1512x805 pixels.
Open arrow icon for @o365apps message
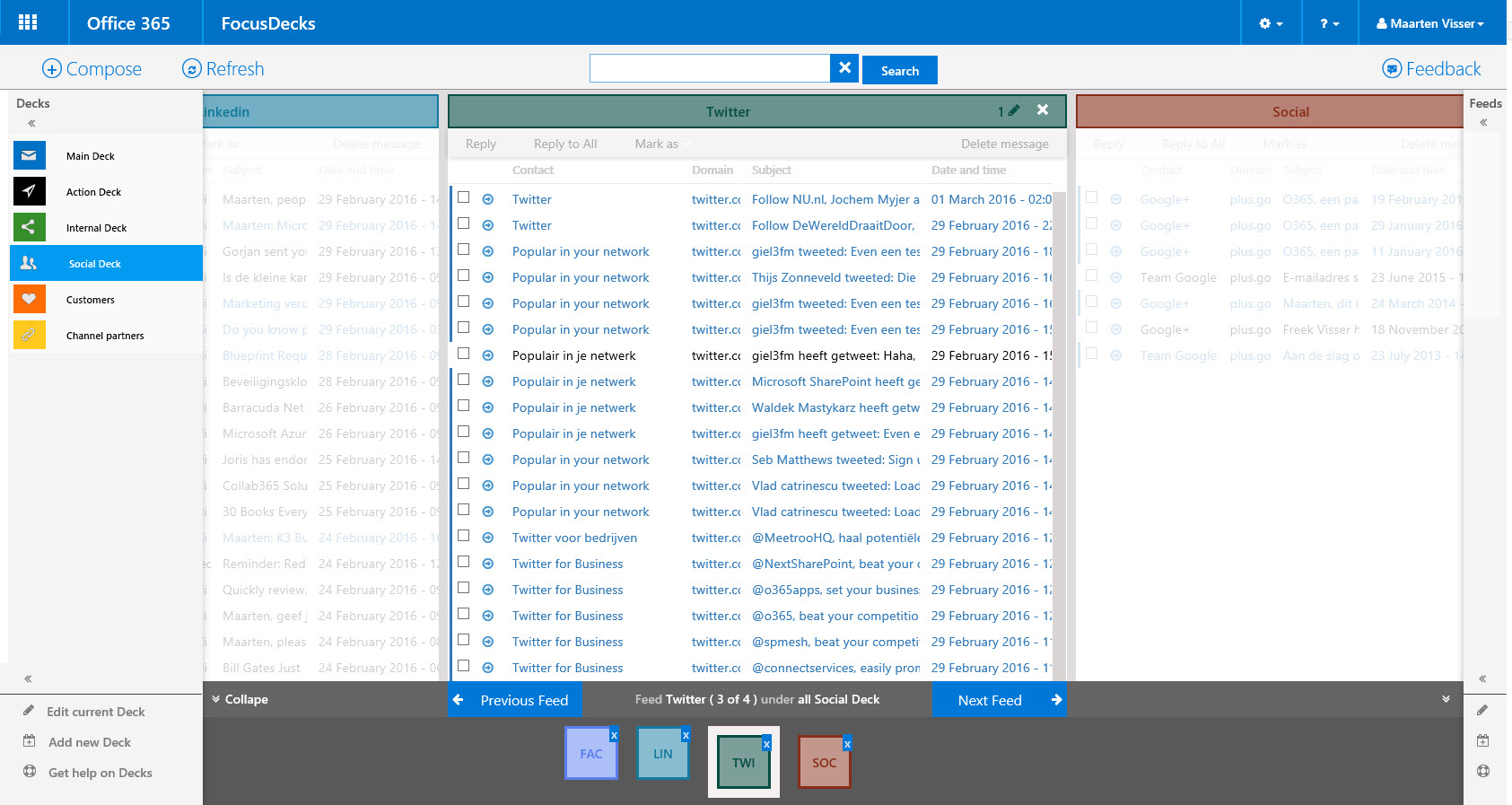point(488,590)
